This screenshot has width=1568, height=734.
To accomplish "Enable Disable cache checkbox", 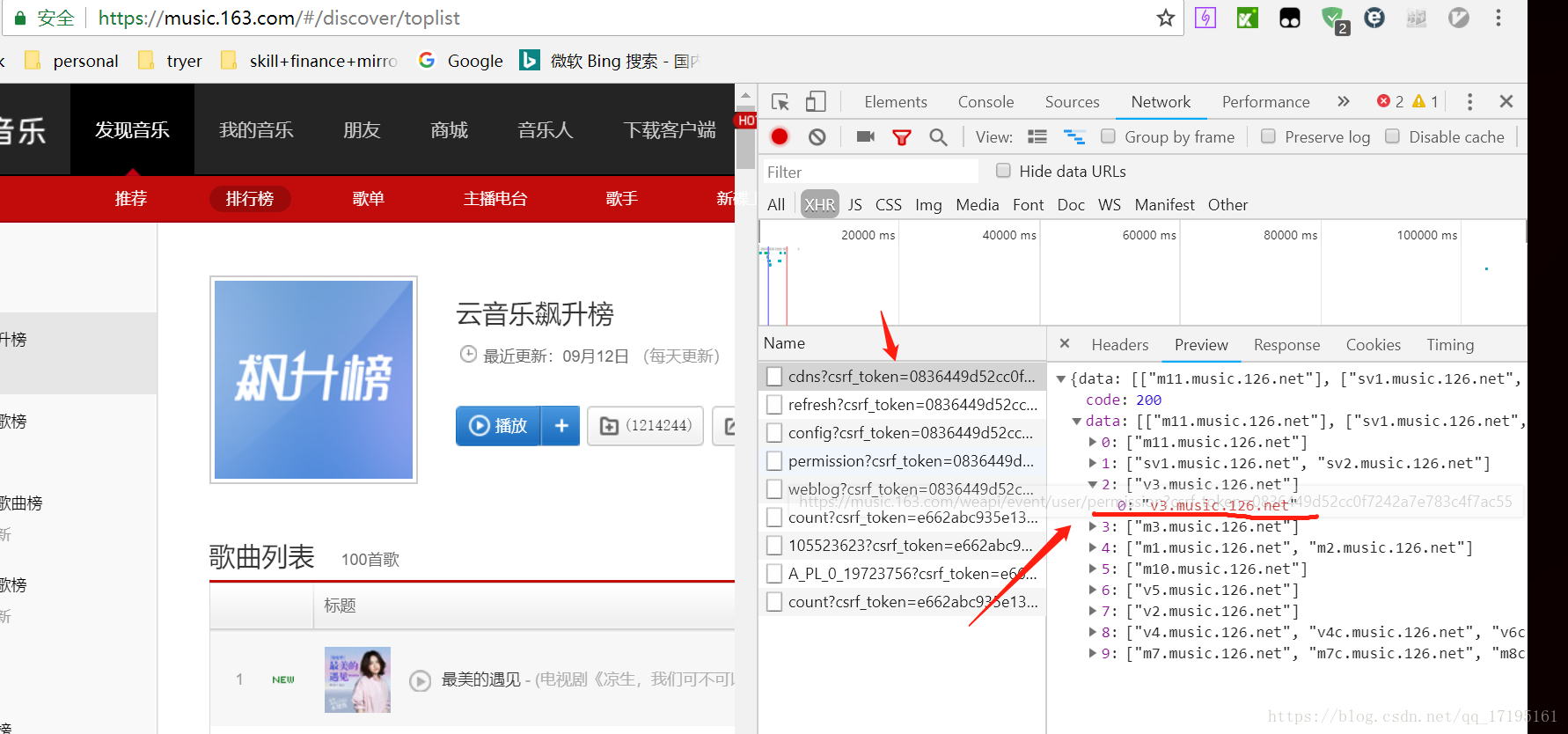I will 1392,136.
